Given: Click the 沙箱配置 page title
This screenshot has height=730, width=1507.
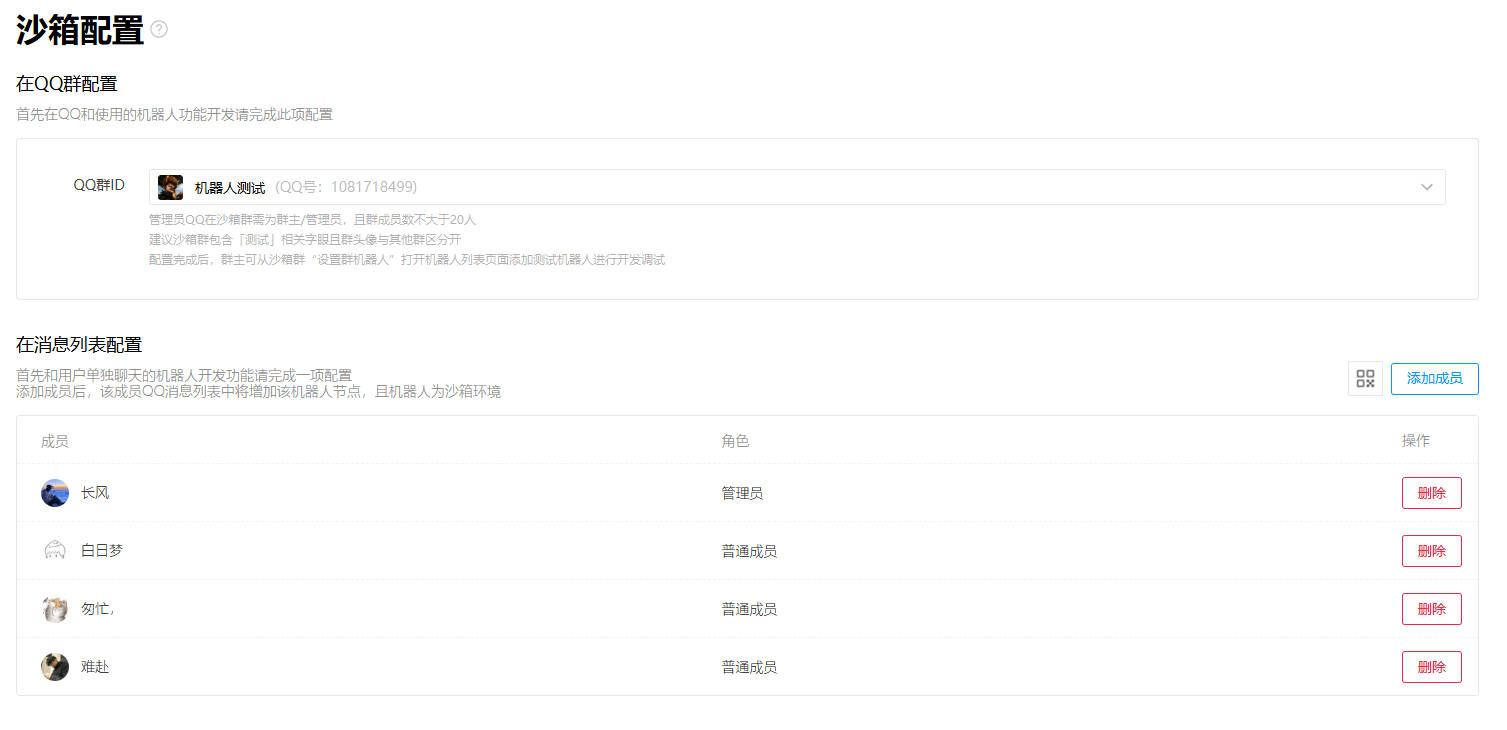Looking at the screenshot, I should [x=80, y=30].
